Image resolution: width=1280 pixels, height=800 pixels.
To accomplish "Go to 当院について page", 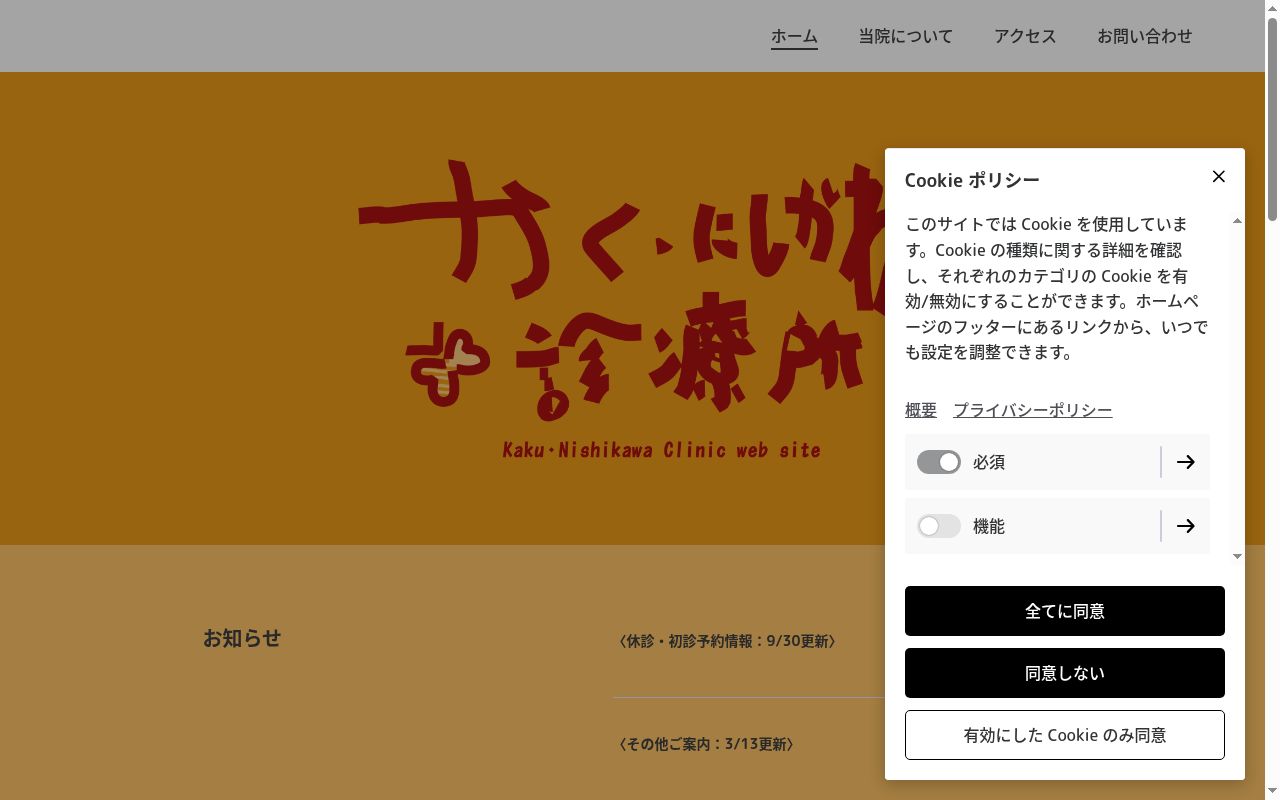I will 905,36.
